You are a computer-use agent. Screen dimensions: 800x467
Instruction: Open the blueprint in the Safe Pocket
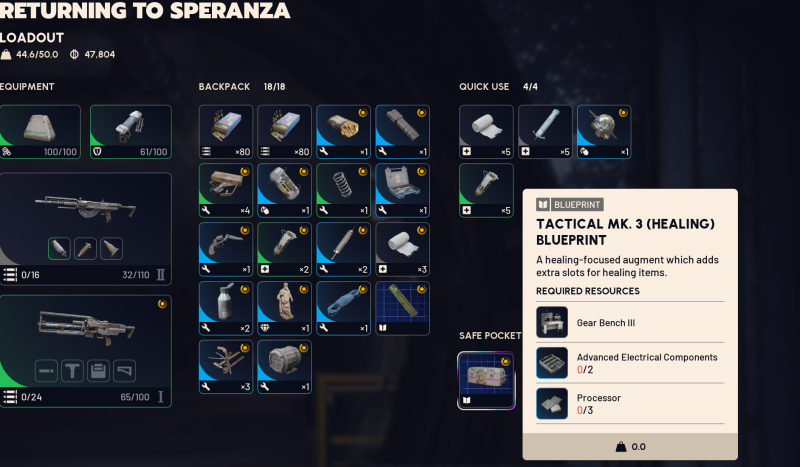coord(486,380)
